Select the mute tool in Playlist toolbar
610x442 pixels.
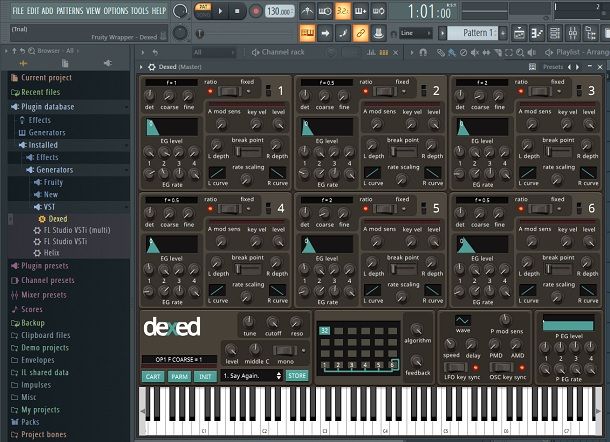(475, 52)
